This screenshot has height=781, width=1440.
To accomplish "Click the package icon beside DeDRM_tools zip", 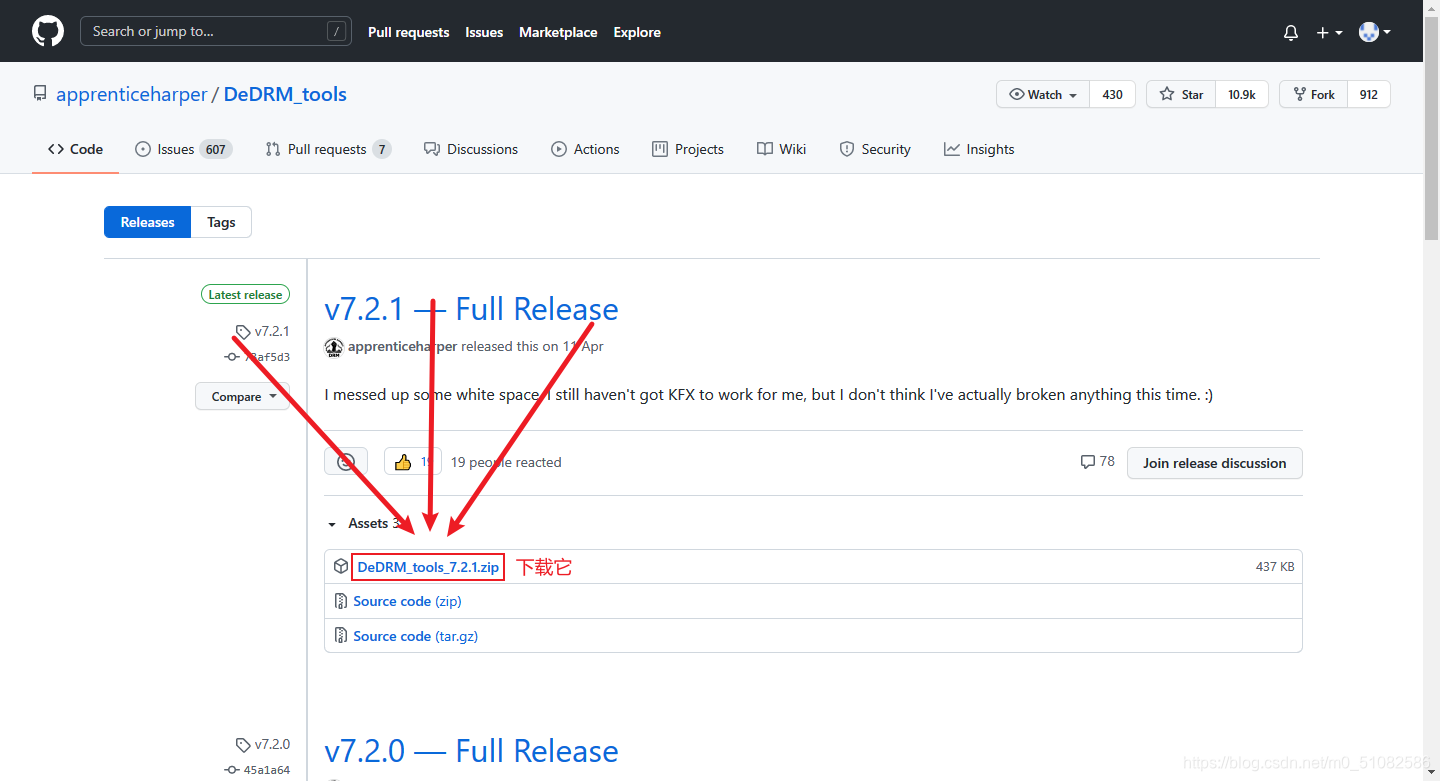I will click(341, 567).
